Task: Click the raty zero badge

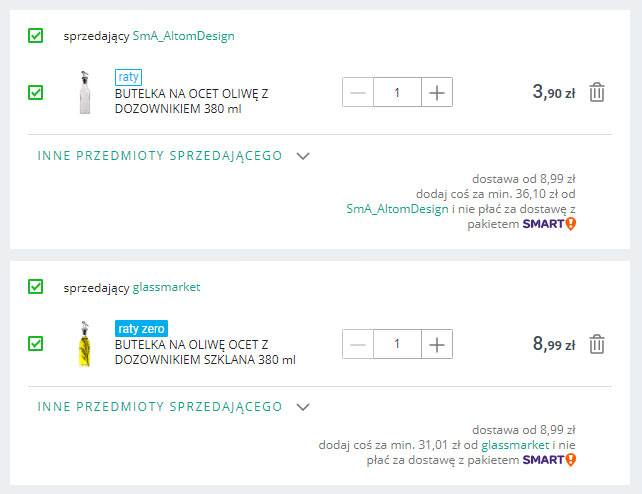Action: (x=141, y=328)
